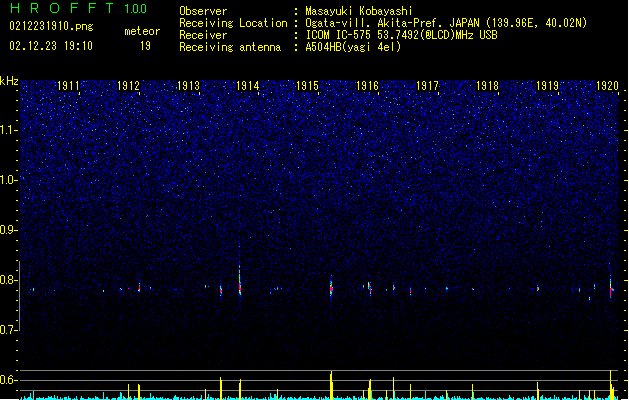Click the 1.1 kHz axis label

click(9, 130)
